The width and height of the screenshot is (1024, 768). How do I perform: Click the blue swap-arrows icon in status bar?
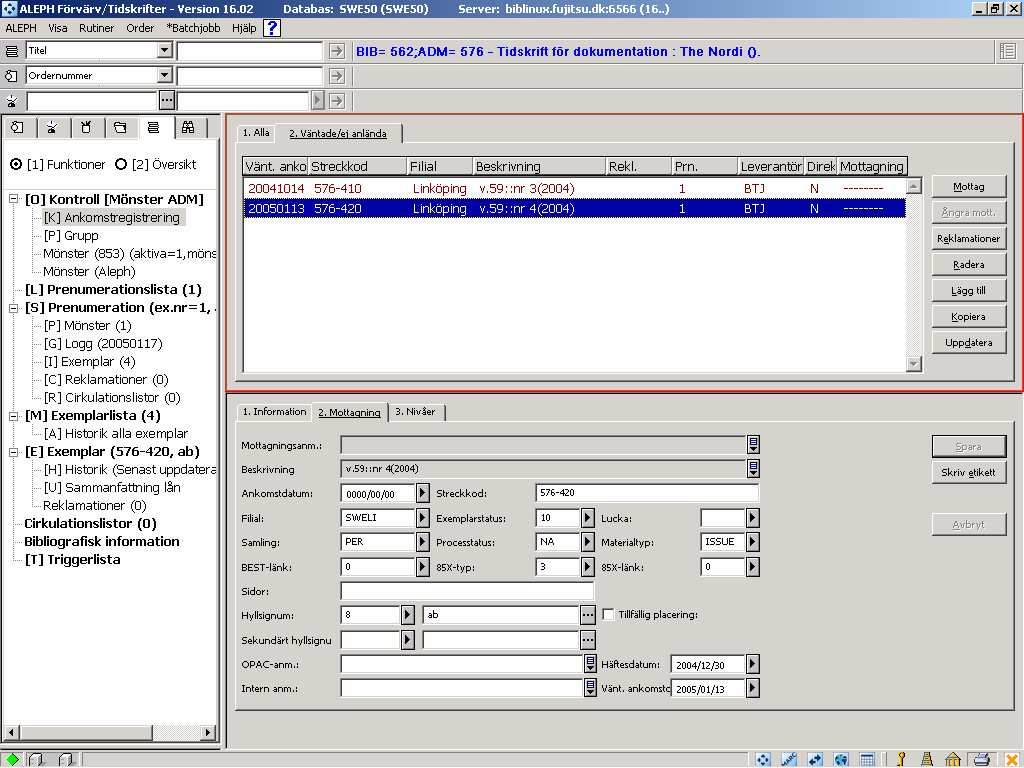[x=815, y=760]
